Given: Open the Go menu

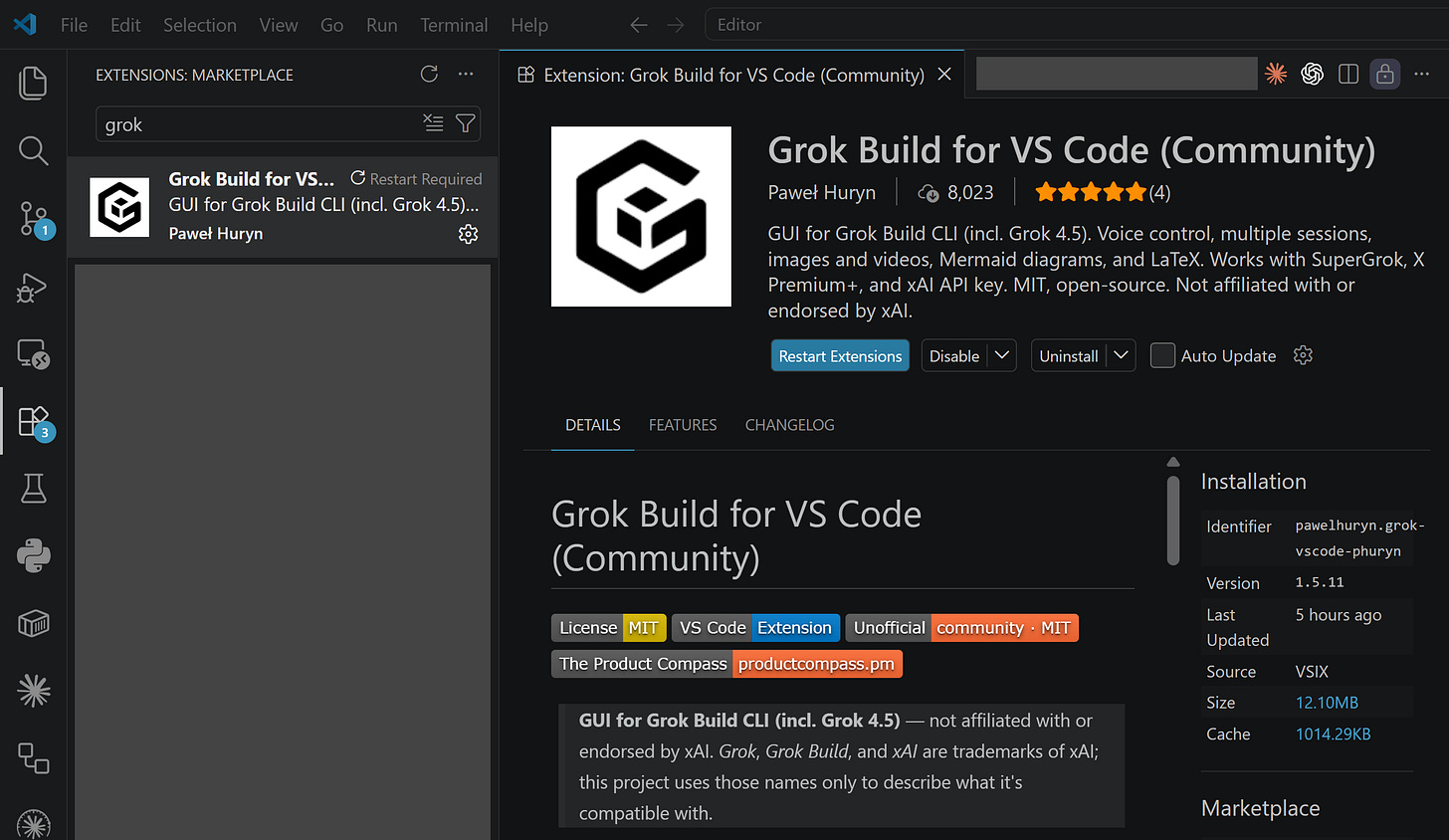Looking at the screenshot, I should pyautogui.click(x=331, y=25).
